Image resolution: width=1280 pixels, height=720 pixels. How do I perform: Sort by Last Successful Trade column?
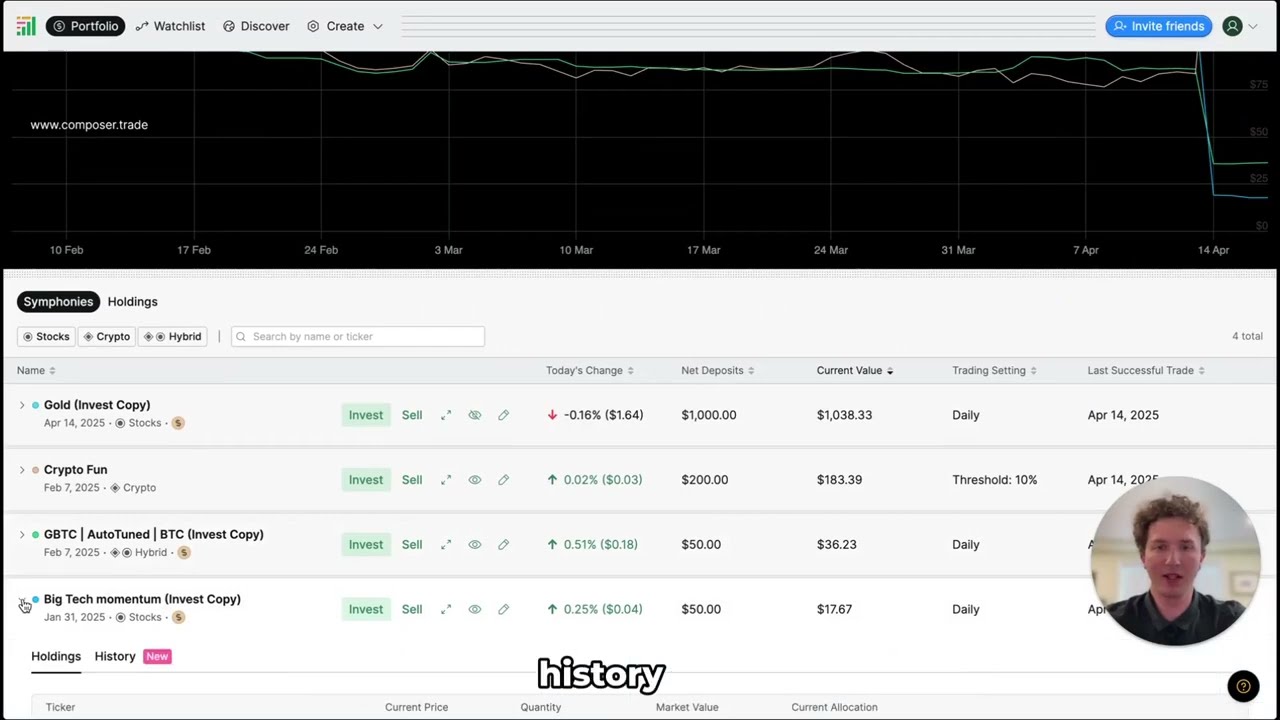(1201, 371)
